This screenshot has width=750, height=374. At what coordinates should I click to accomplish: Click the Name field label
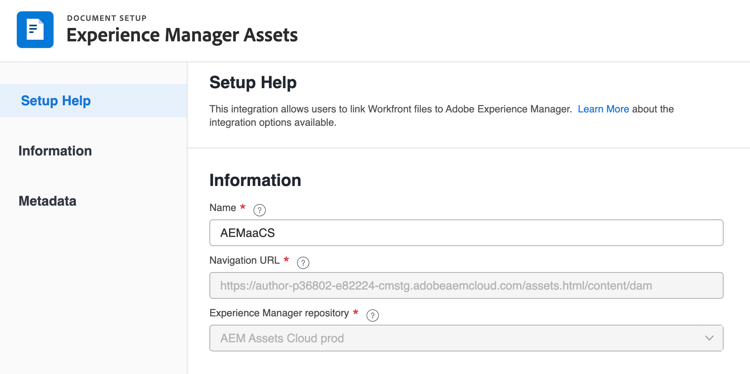click(223, 208)
